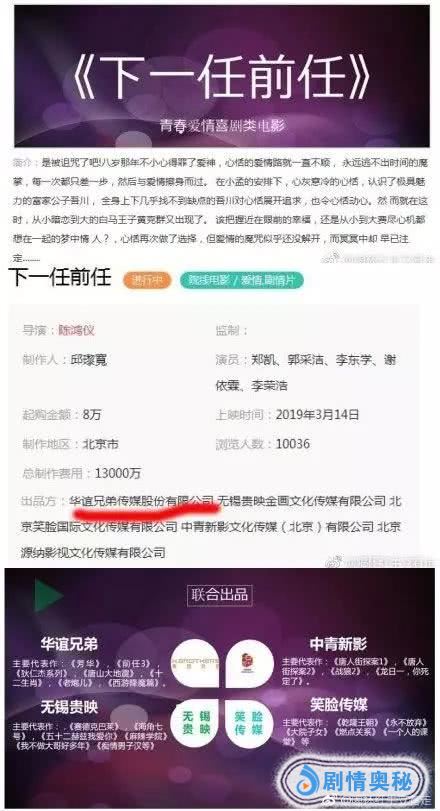Click the 下一任前任 bold page title
Image resolution: width=440 pixels, height=811 pixels.
coord(60,278)
